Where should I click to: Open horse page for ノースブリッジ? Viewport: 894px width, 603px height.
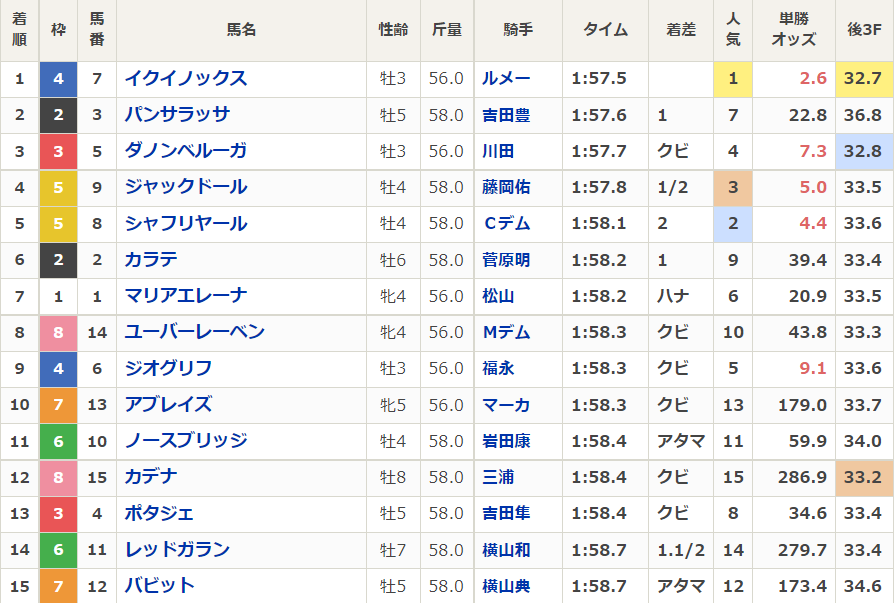[x=186, y=441]
